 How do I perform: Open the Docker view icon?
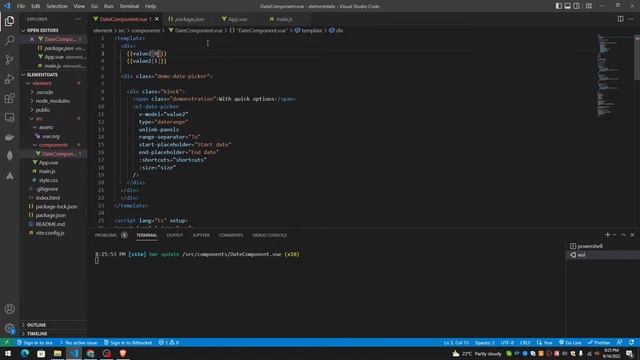point(9,137)
